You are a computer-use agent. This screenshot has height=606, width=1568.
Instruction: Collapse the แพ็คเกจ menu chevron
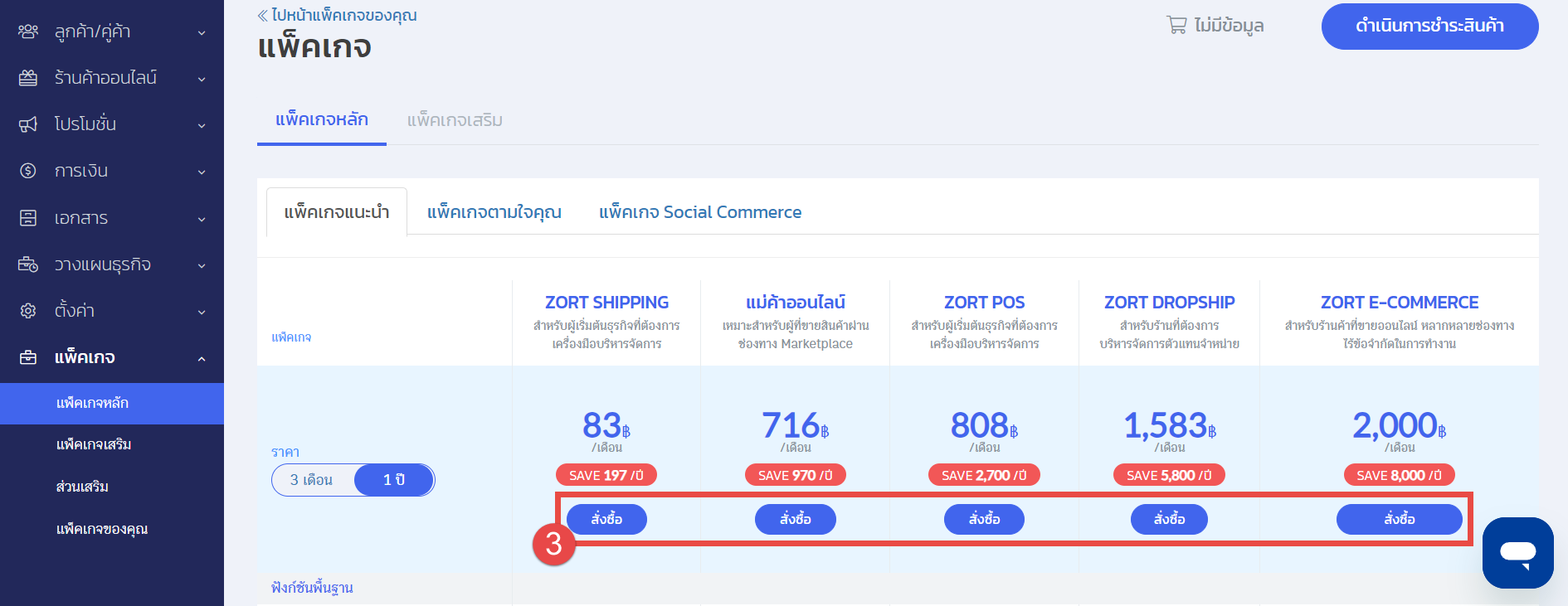202,358
